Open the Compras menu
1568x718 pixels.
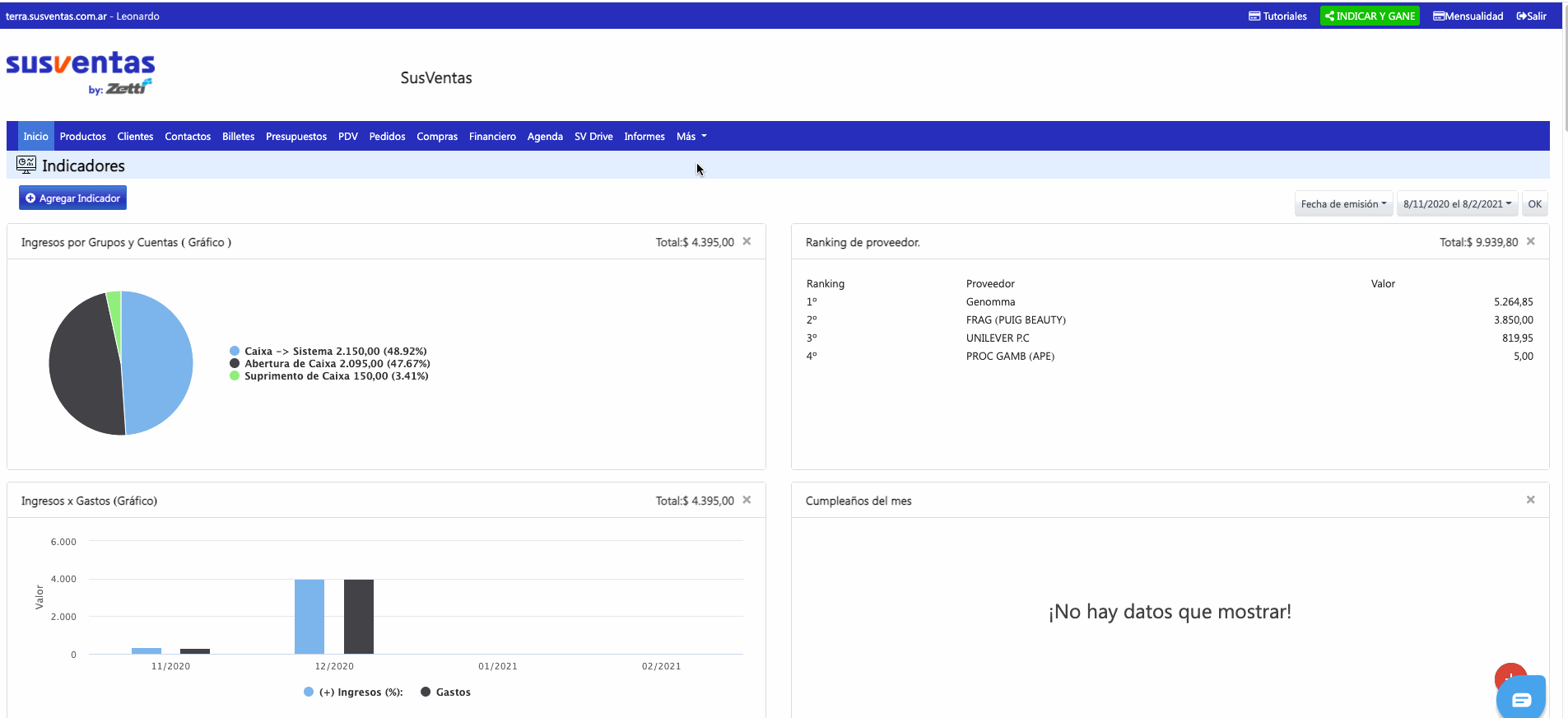[437, 137]
